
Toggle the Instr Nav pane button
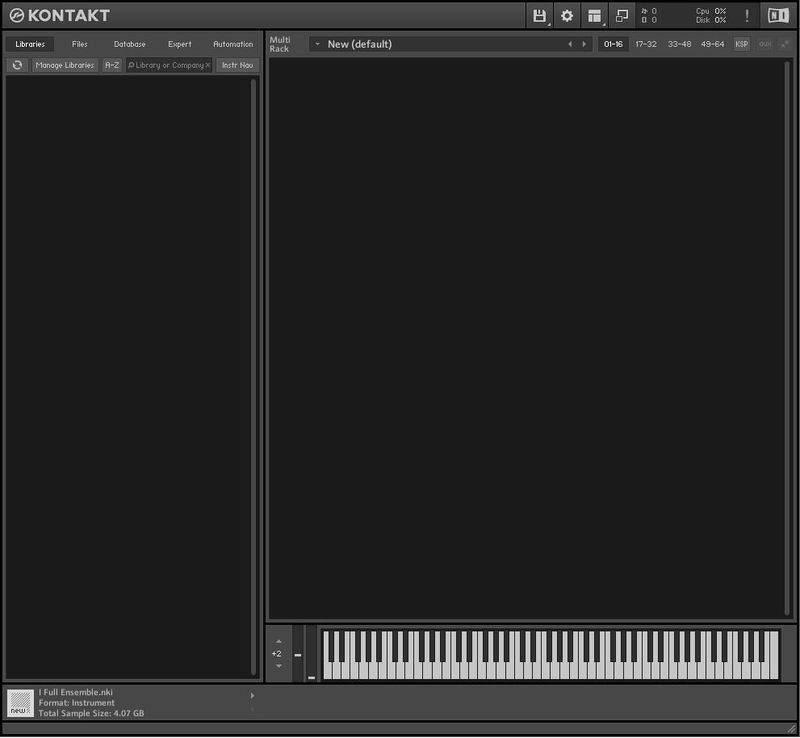tap(237, 65)
